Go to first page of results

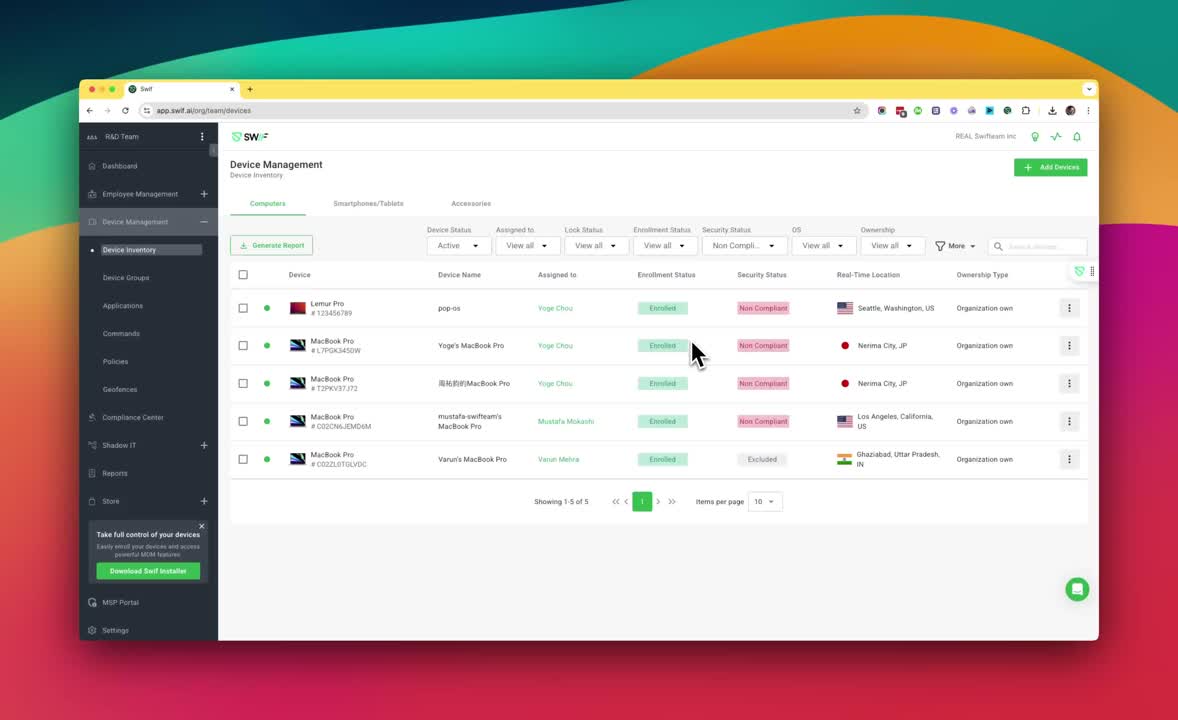click(x=615, y=501)
